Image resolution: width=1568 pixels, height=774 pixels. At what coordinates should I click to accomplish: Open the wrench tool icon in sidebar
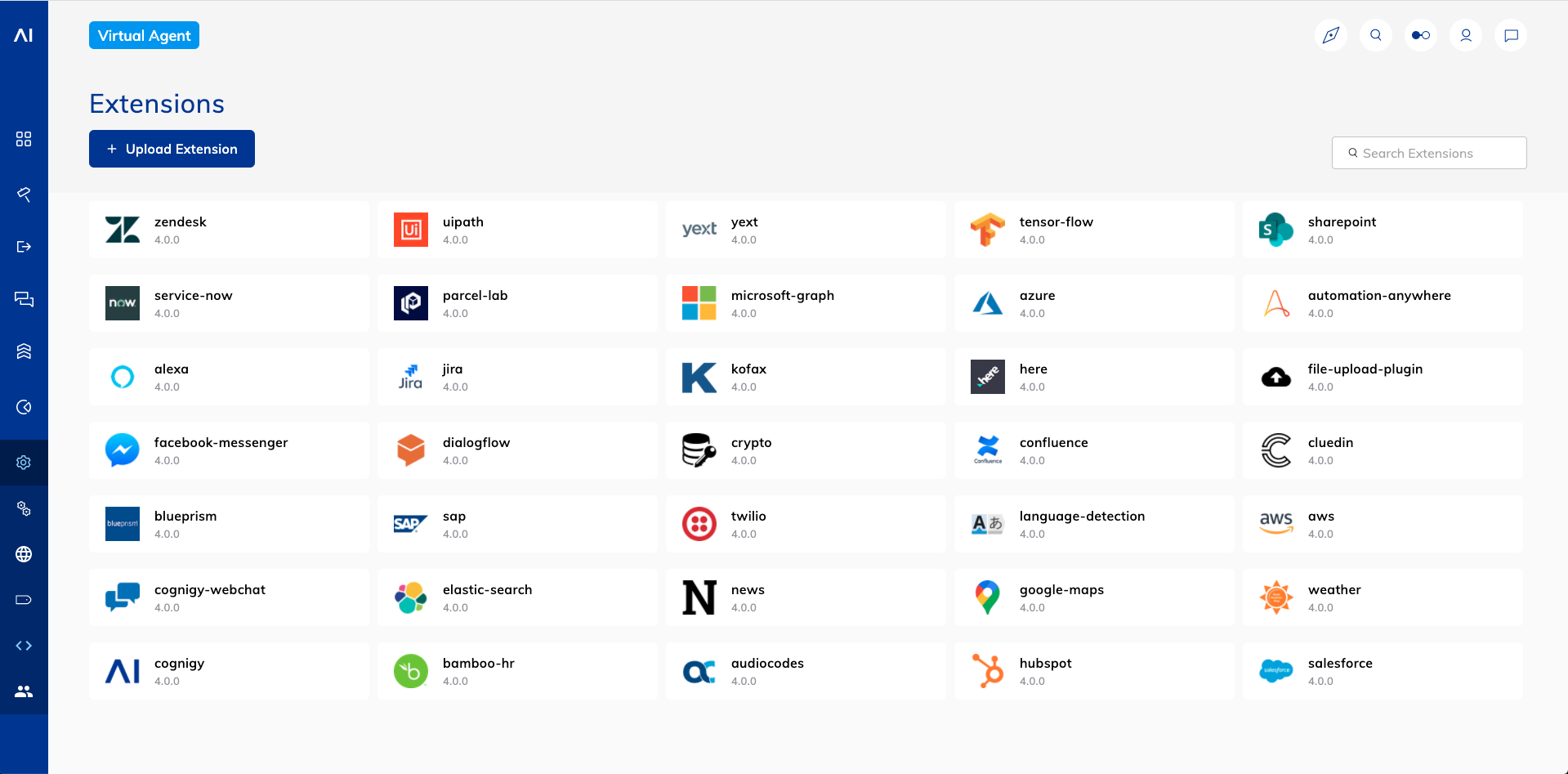(x=24, y=195)
